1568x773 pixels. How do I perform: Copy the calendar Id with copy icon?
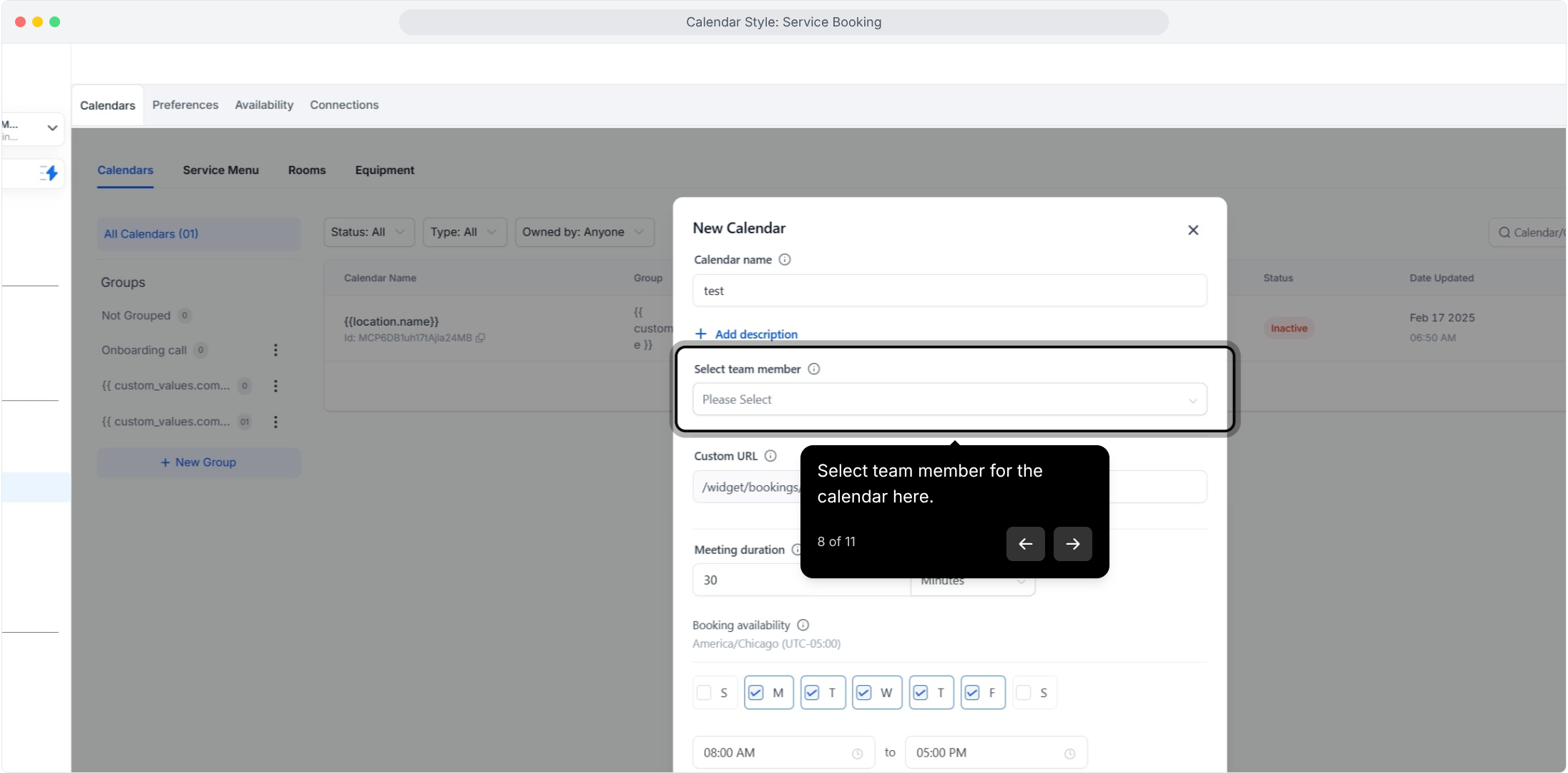pyautogui.click(x=481, y=338)
